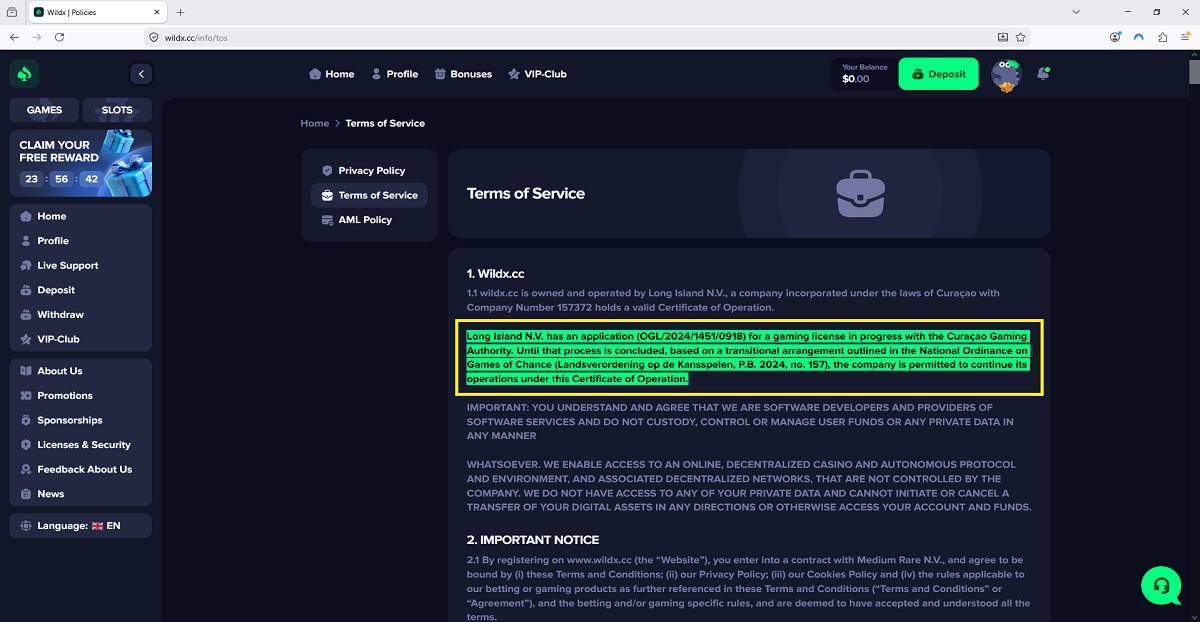Click the Home breadcrumb link
The height and width of the screenshot is (622, 1200).
point(315,123)
